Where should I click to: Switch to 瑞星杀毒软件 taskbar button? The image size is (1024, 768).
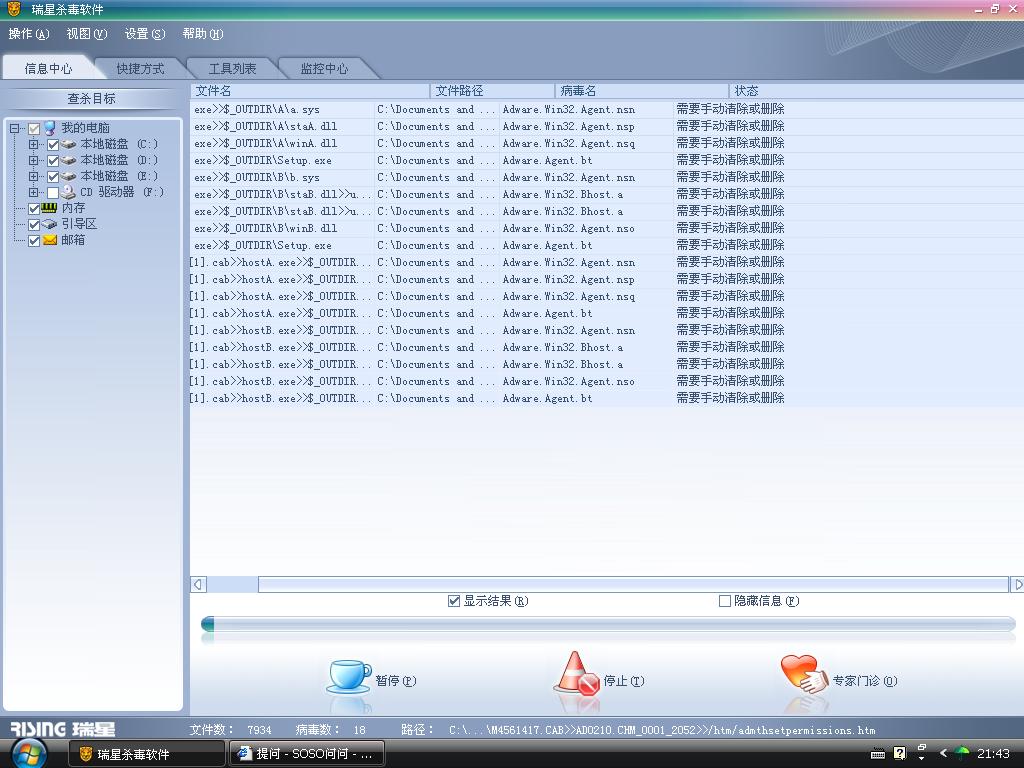[147, 754]
